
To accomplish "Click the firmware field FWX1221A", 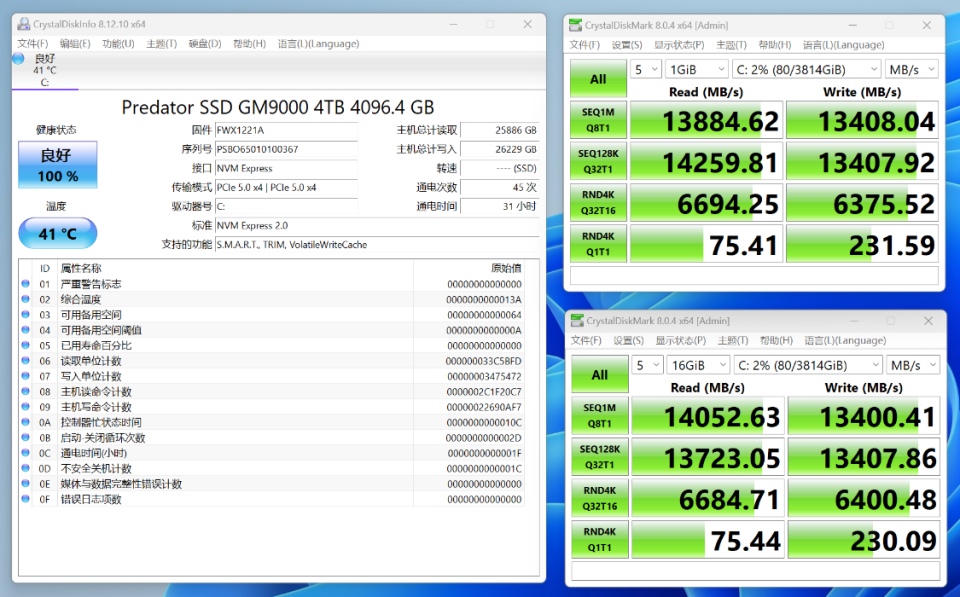I will pos(286,130).
